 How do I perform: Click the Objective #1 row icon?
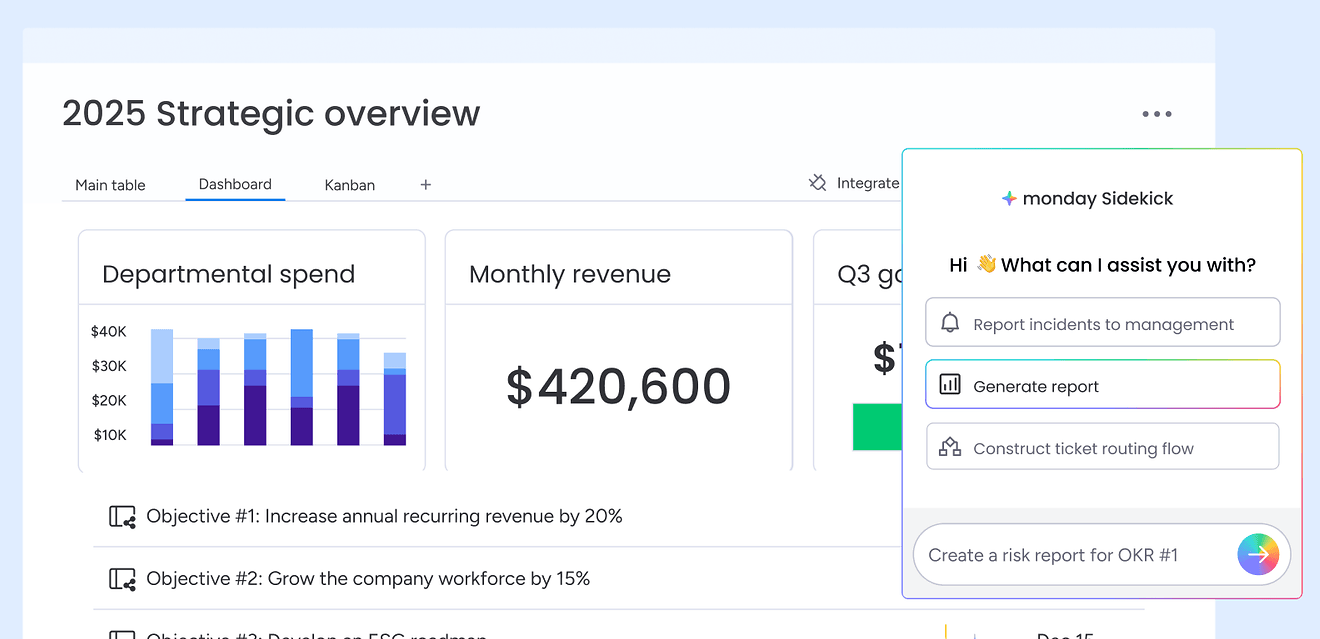pyautogui.click(x=122, y=517)
